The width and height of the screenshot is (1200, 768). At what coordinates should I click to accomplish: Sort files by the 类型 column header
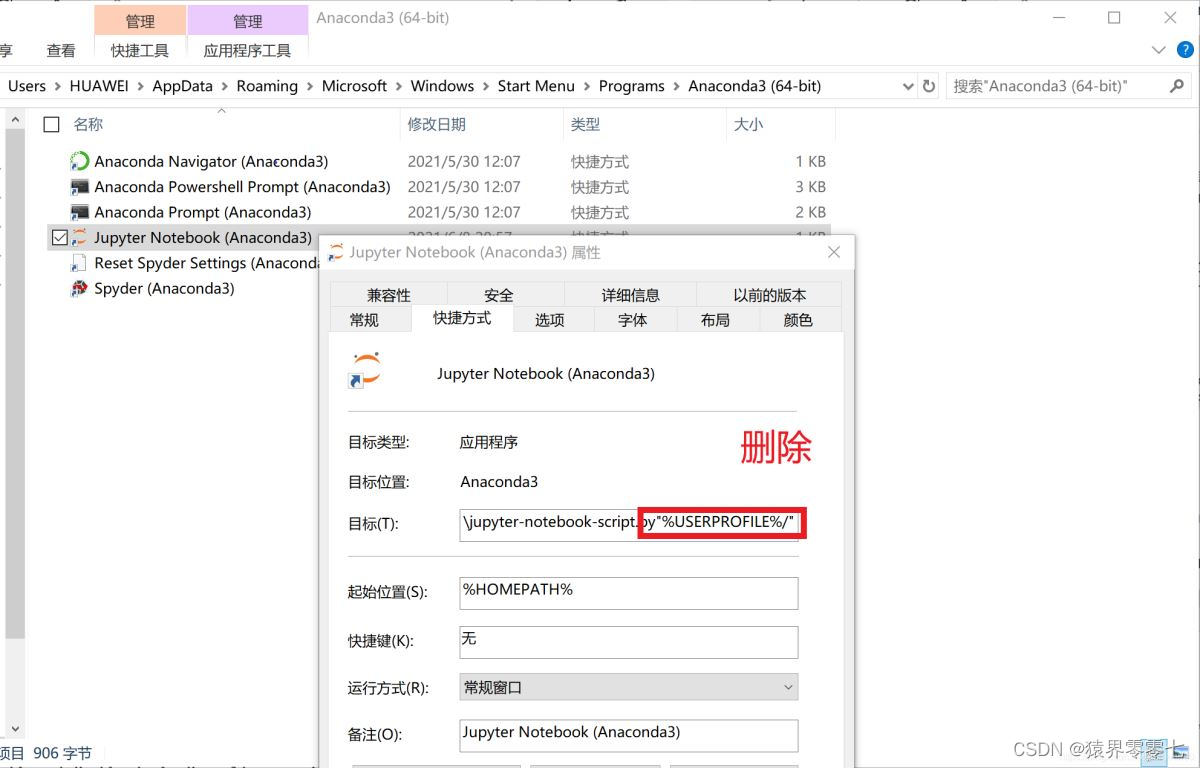[585, 125]
